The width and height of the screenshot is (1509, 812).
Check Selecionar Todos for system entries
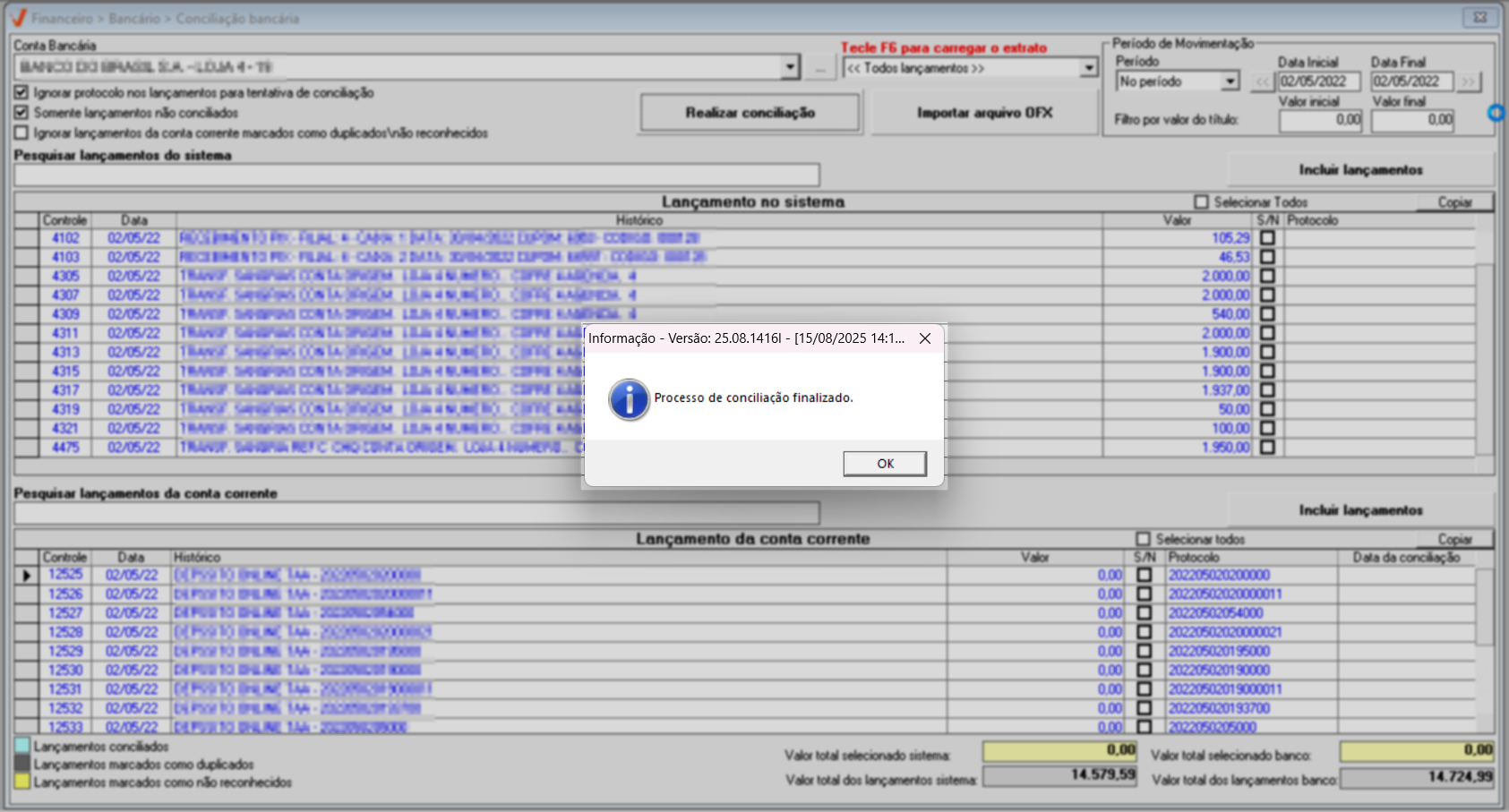coord(1202,202)
